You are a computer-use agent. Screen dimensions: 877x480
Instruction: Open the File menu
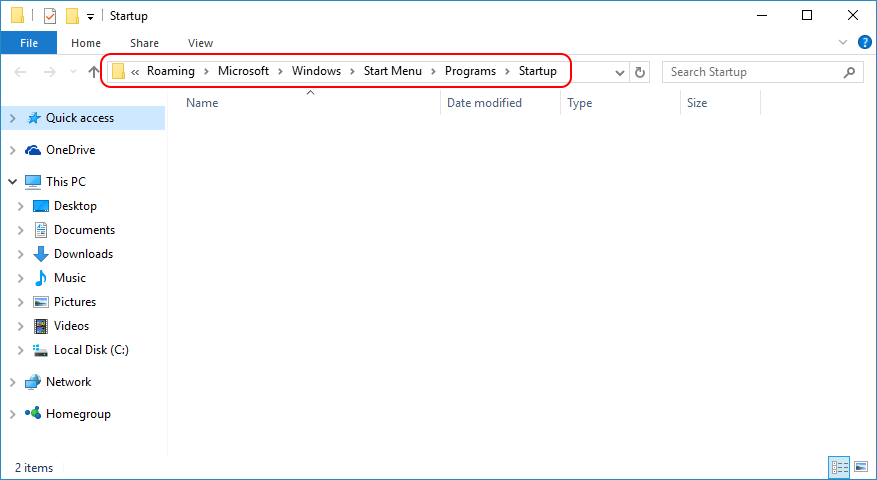(x=29, y=43)
